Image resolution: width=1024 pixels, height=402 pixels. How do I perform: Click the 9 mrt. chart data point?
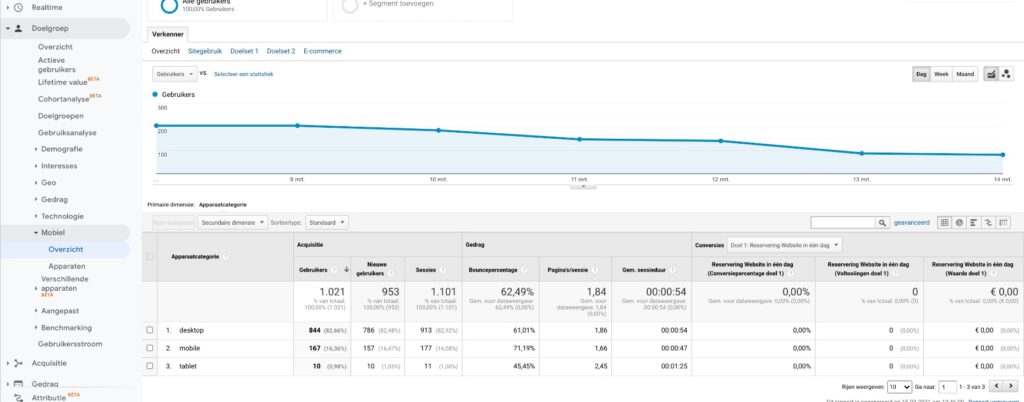tap(297, 125)
